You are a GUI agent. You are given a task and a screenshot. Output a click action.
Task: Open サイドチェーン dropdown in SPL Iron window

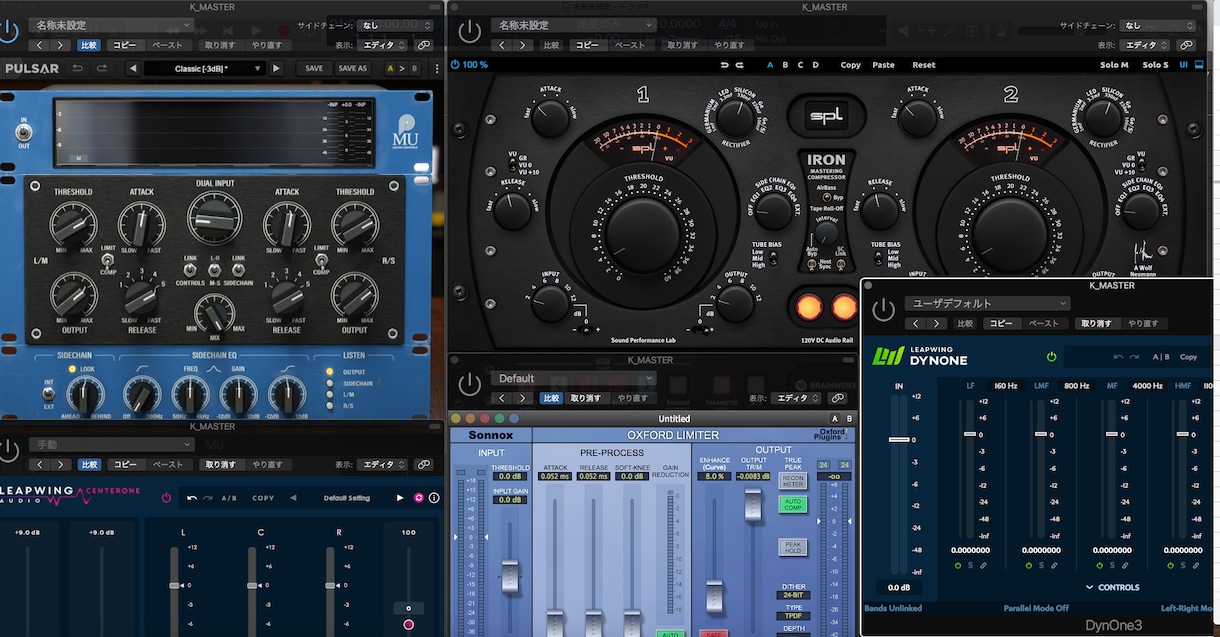[x=1158, y=25]
